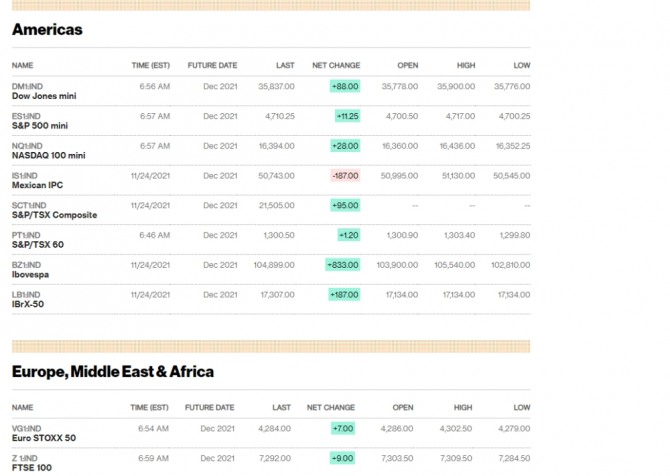Open the Euro STOXX 50 link

click(43, 438)
